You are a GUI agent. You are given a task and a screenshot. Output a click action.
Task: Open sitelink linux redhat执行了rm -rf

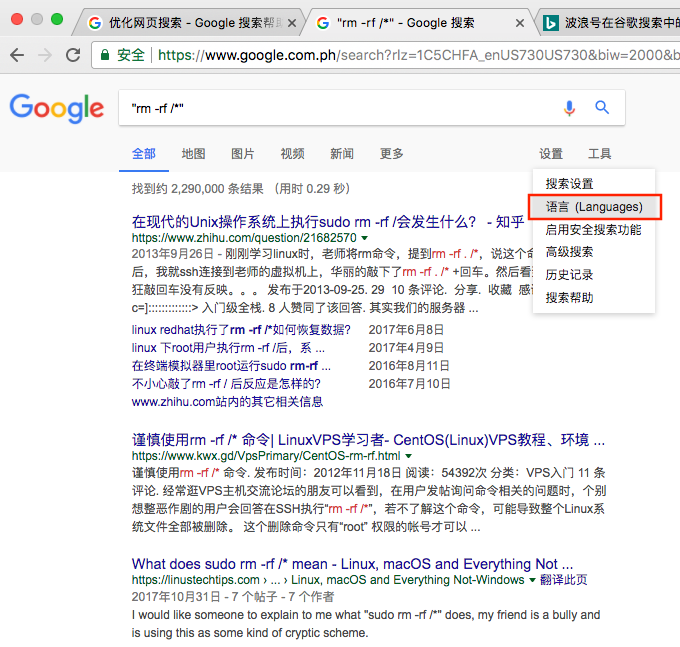point(241,330)
